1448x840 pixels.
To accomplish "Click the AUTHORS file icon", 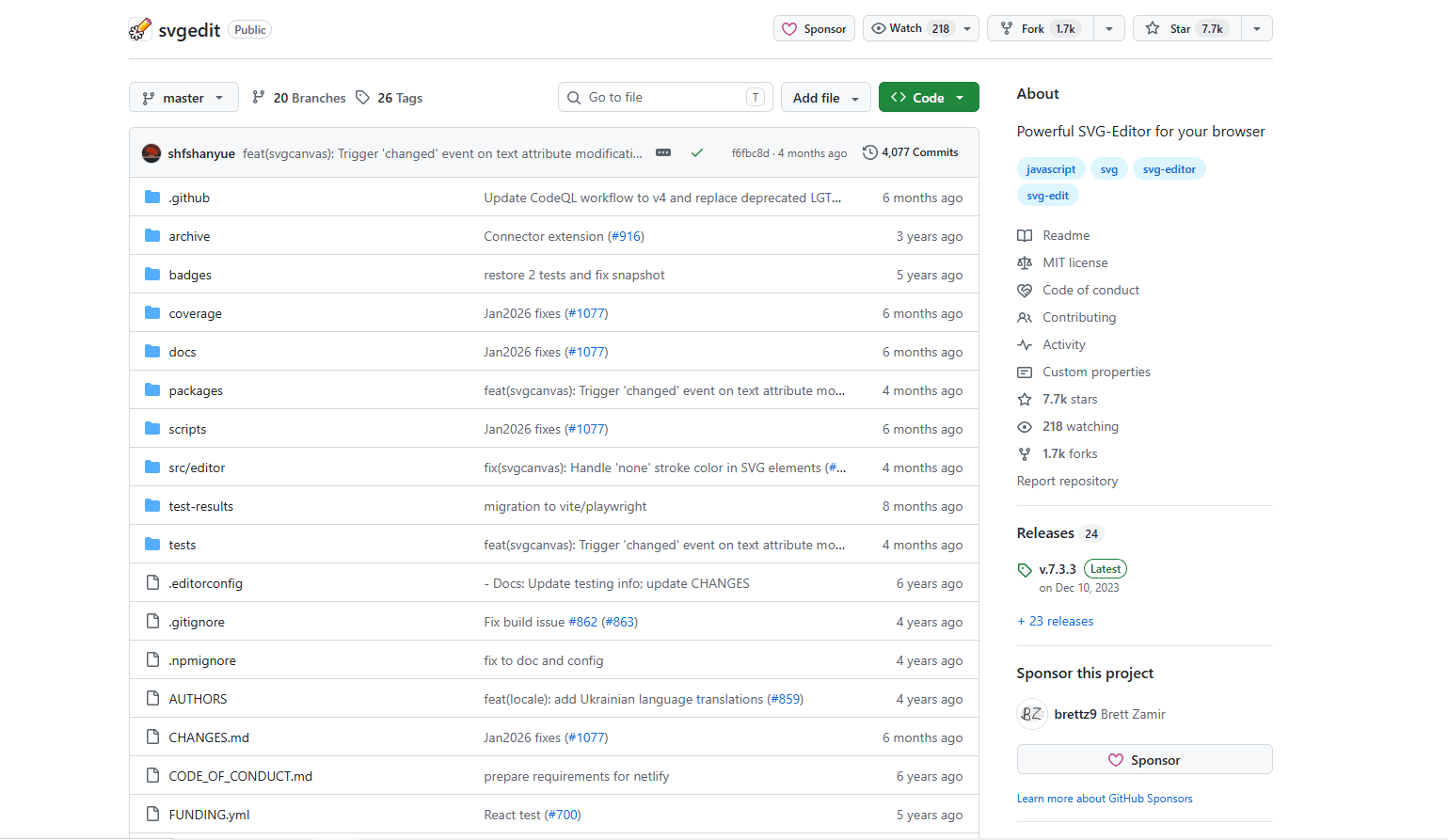I will pyautogui.click(x=152, y=699).
